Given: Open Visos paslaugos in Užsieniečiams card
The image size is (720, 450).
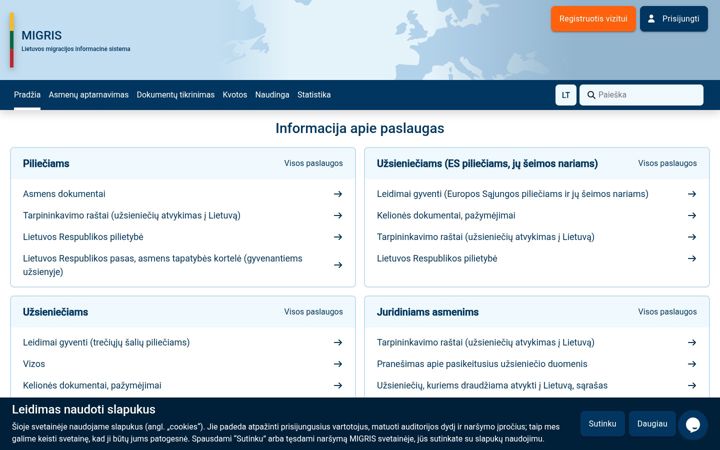Looking at the screenshot, I should pyautogui.click(x=313, y=312).
